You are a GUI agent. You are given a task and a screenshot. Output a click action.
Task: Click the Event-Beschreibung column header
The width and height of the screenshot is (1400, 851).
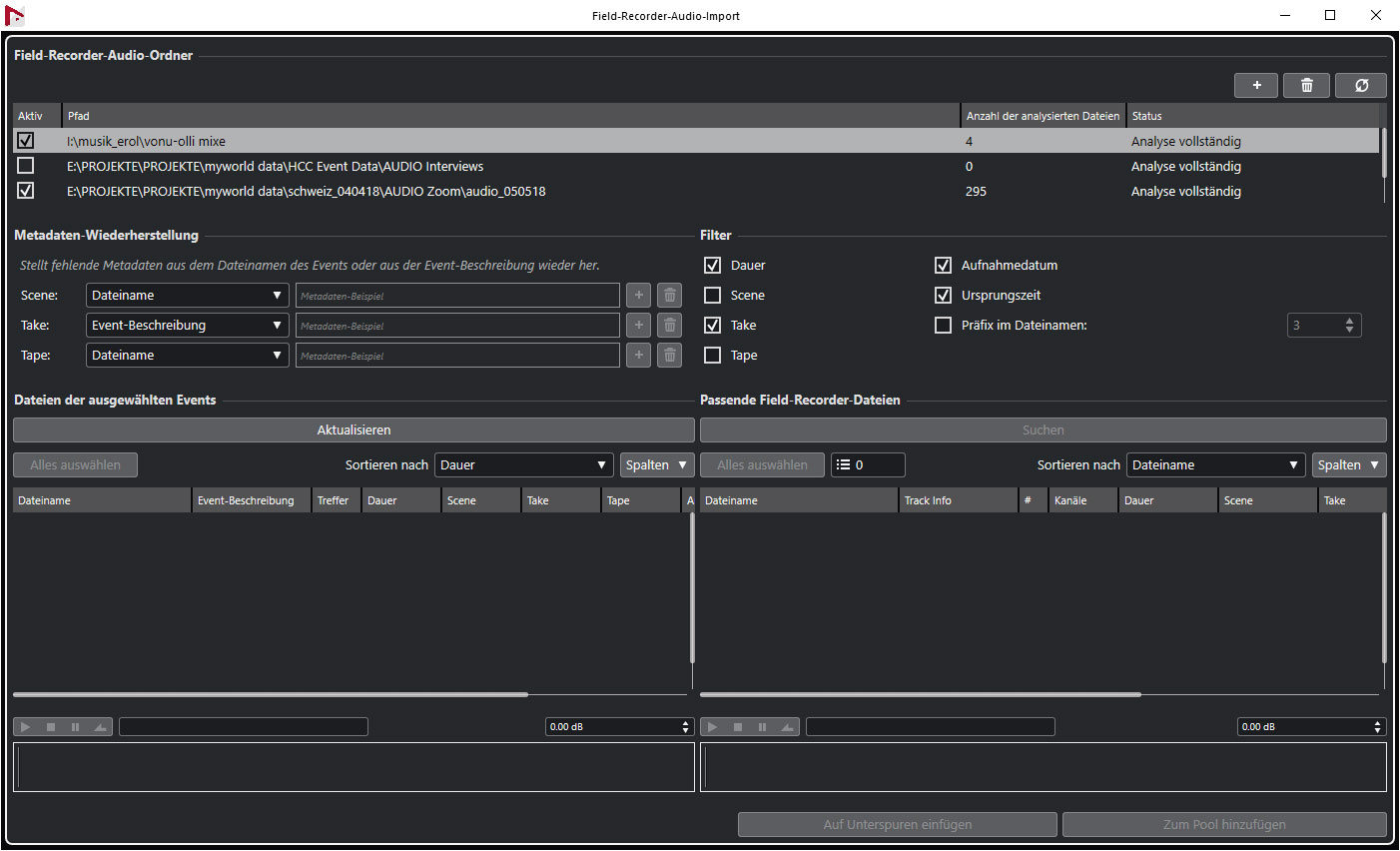click(x=246, y=501)
